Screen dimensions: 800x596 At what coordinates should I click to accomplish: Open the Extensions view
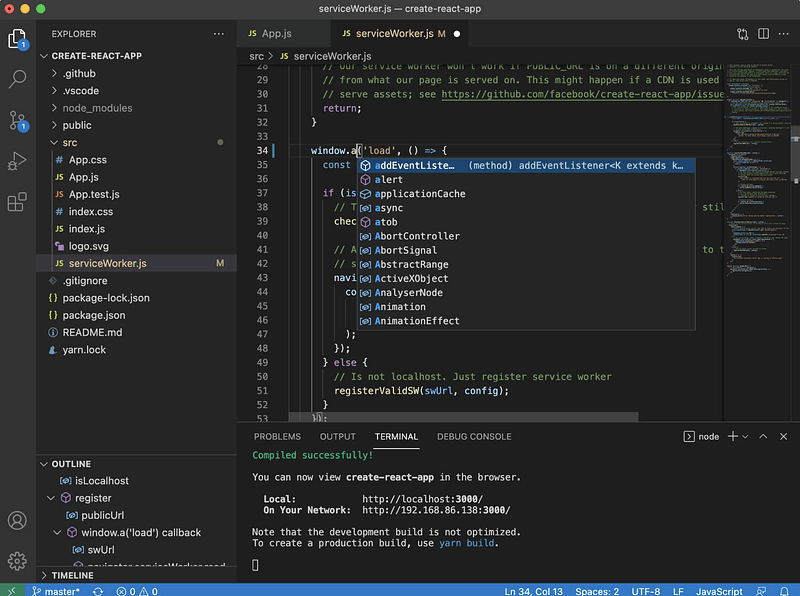(x=17, y=202)
